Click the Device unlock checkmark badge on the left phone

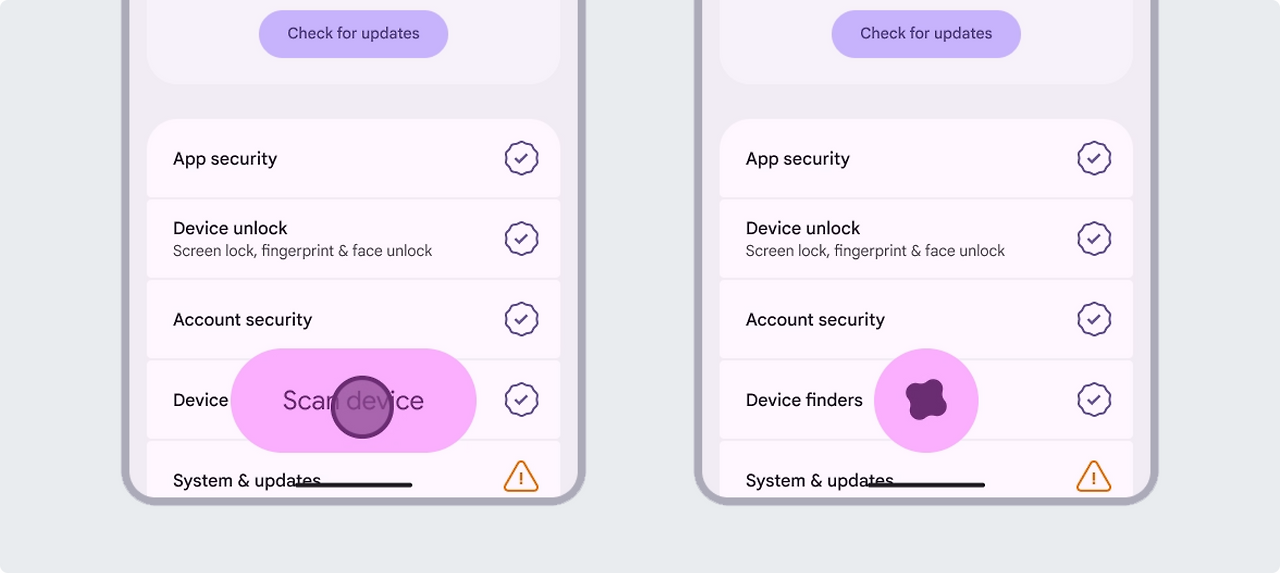click(521, 239)
